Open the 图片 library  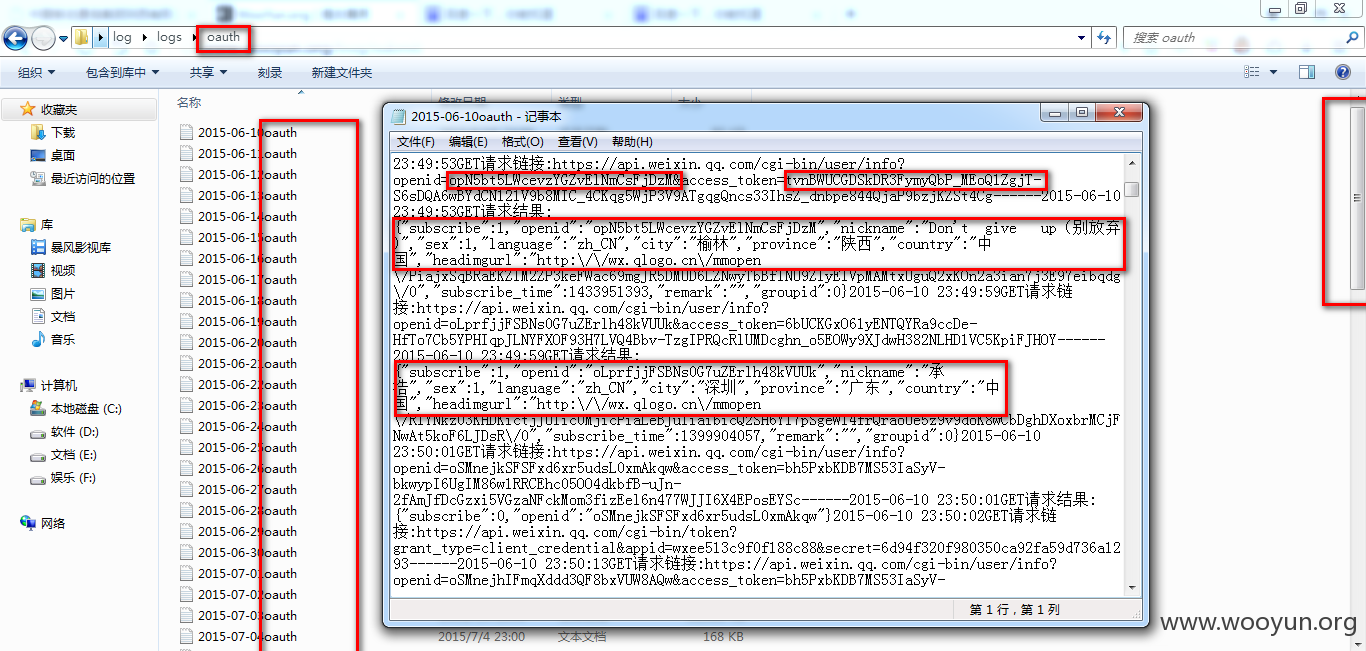point(63,293)
